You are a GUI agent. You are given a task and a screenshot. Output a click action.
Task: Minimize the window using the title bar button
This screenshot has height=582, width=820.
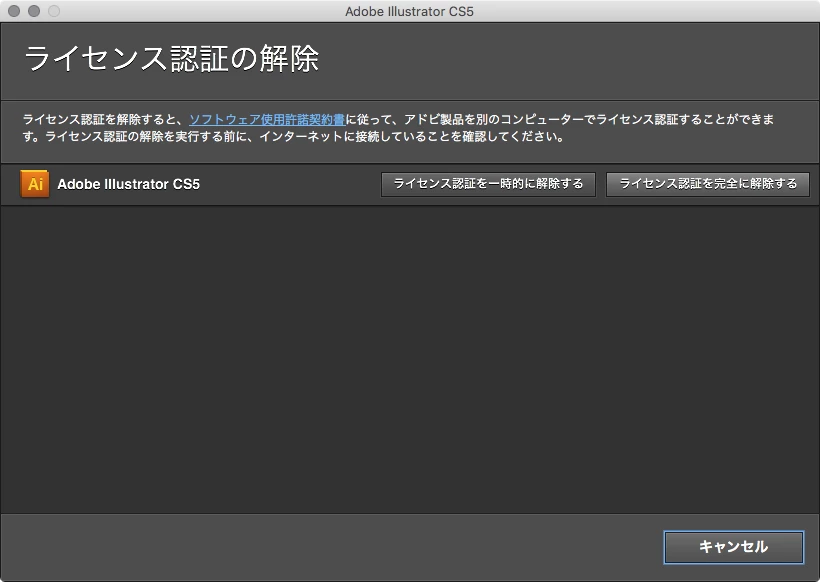34,11
